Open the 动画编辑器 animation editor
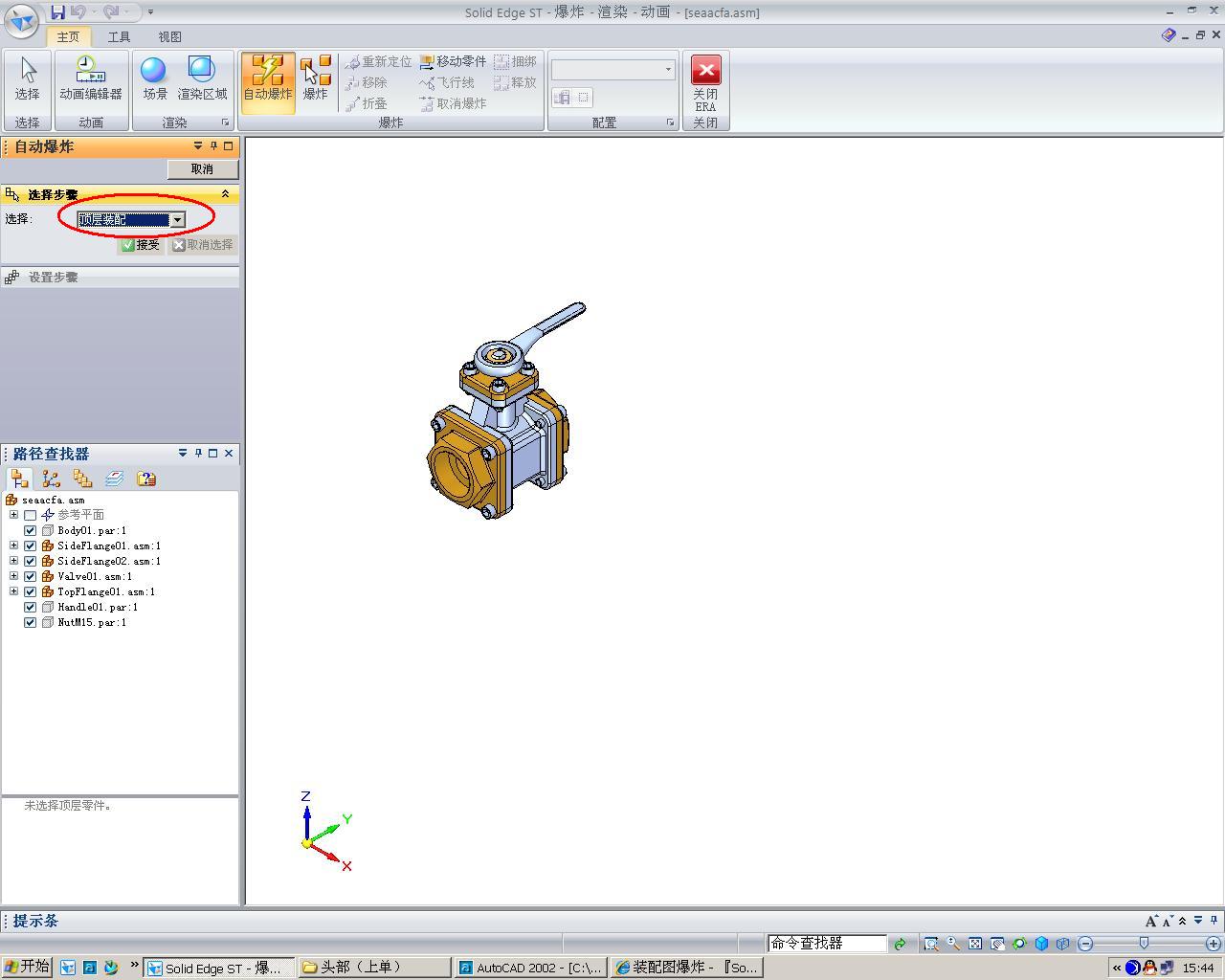 pos(91,78)
